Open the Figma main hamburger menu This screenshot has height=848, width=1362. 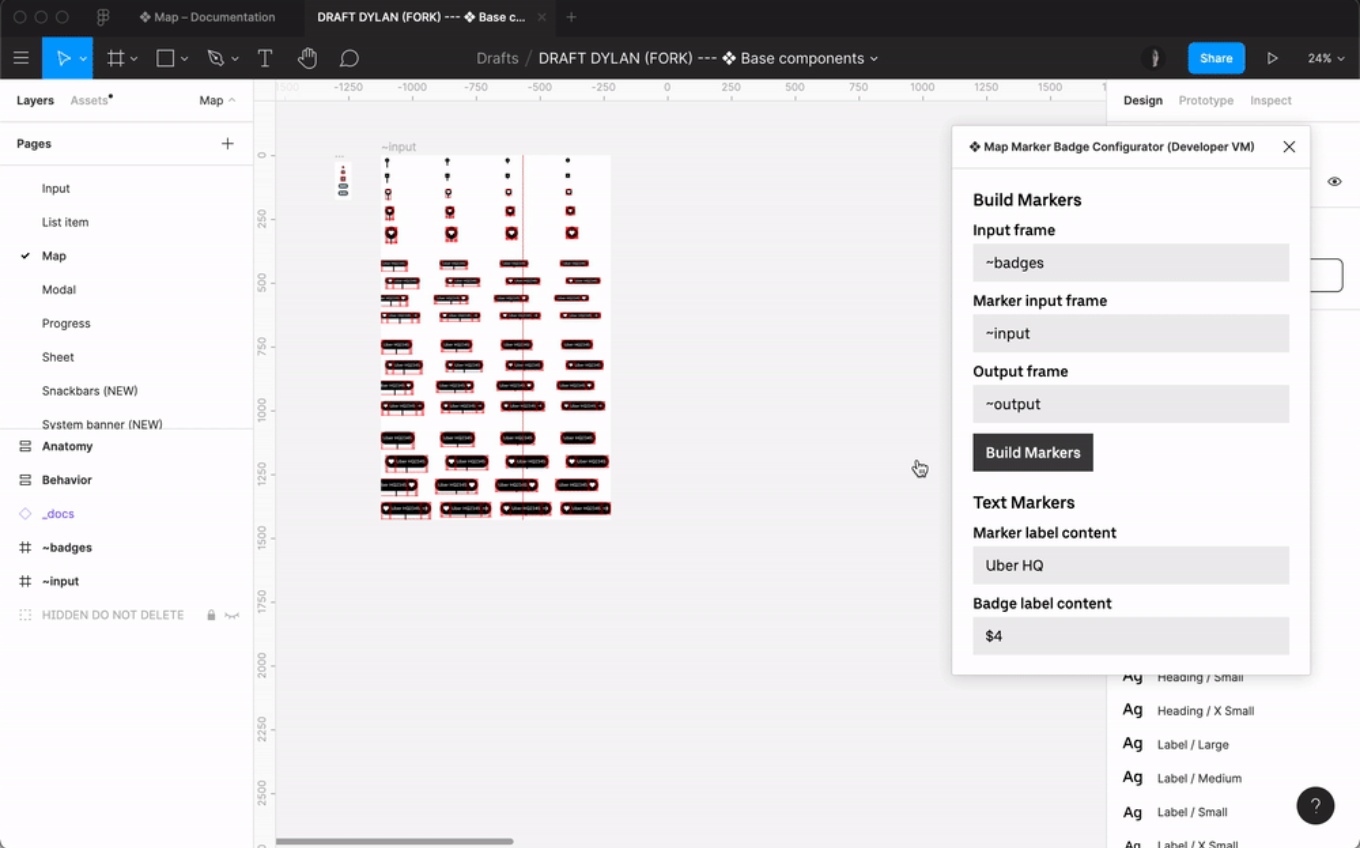click(21, 58)
